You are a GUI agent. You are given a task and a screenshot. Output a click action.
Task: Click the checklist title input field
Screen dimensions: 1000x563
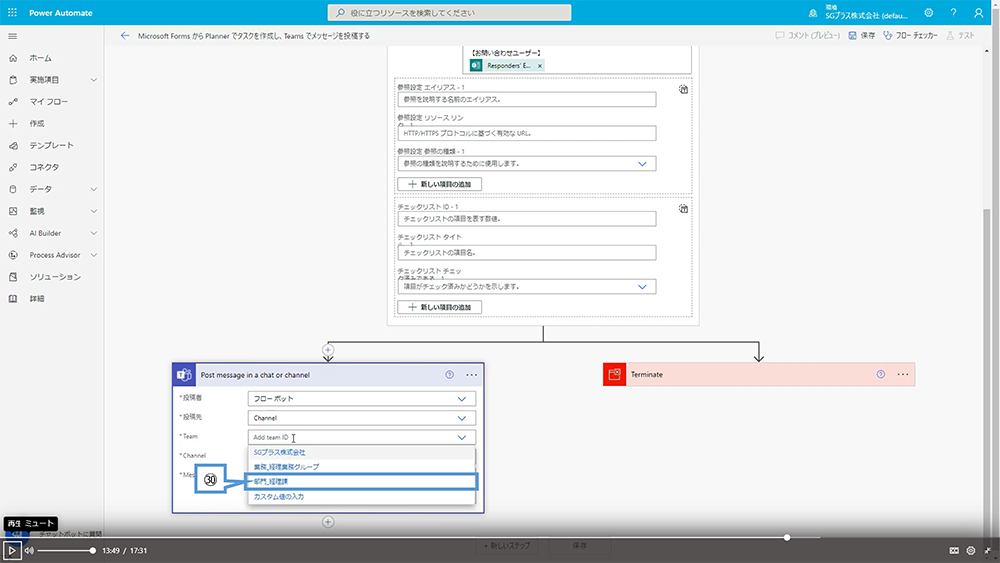(527, 252)
